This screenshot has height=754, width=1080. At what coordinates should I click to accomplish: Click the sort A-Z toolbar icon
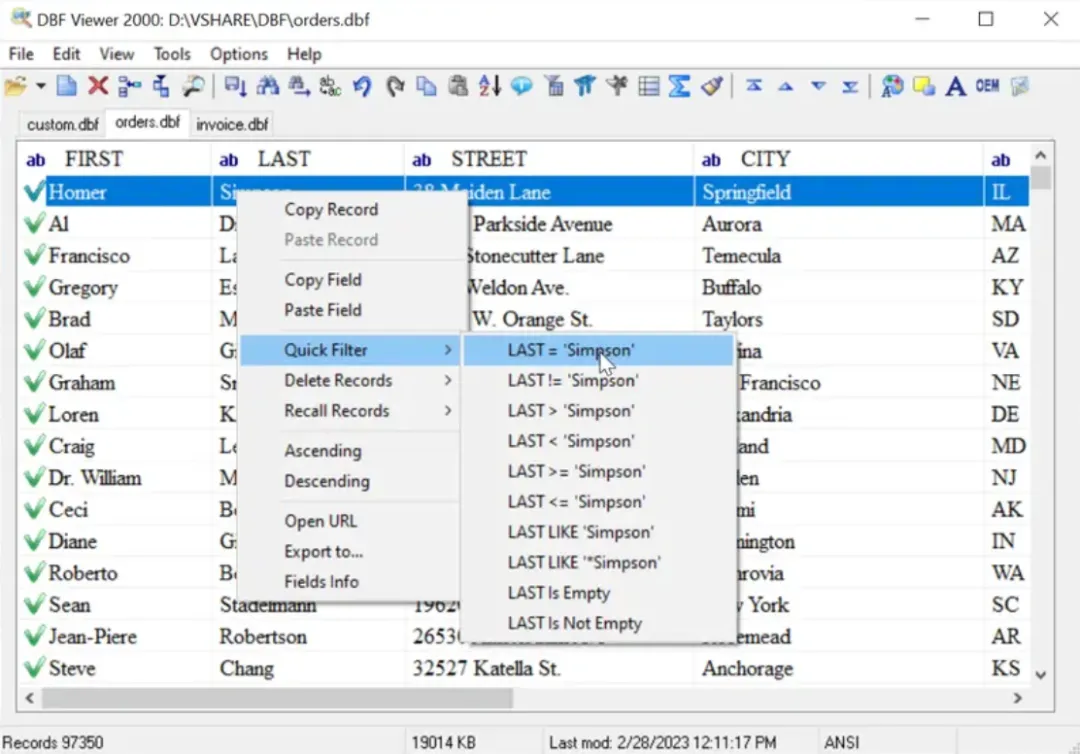coord(490,86)
